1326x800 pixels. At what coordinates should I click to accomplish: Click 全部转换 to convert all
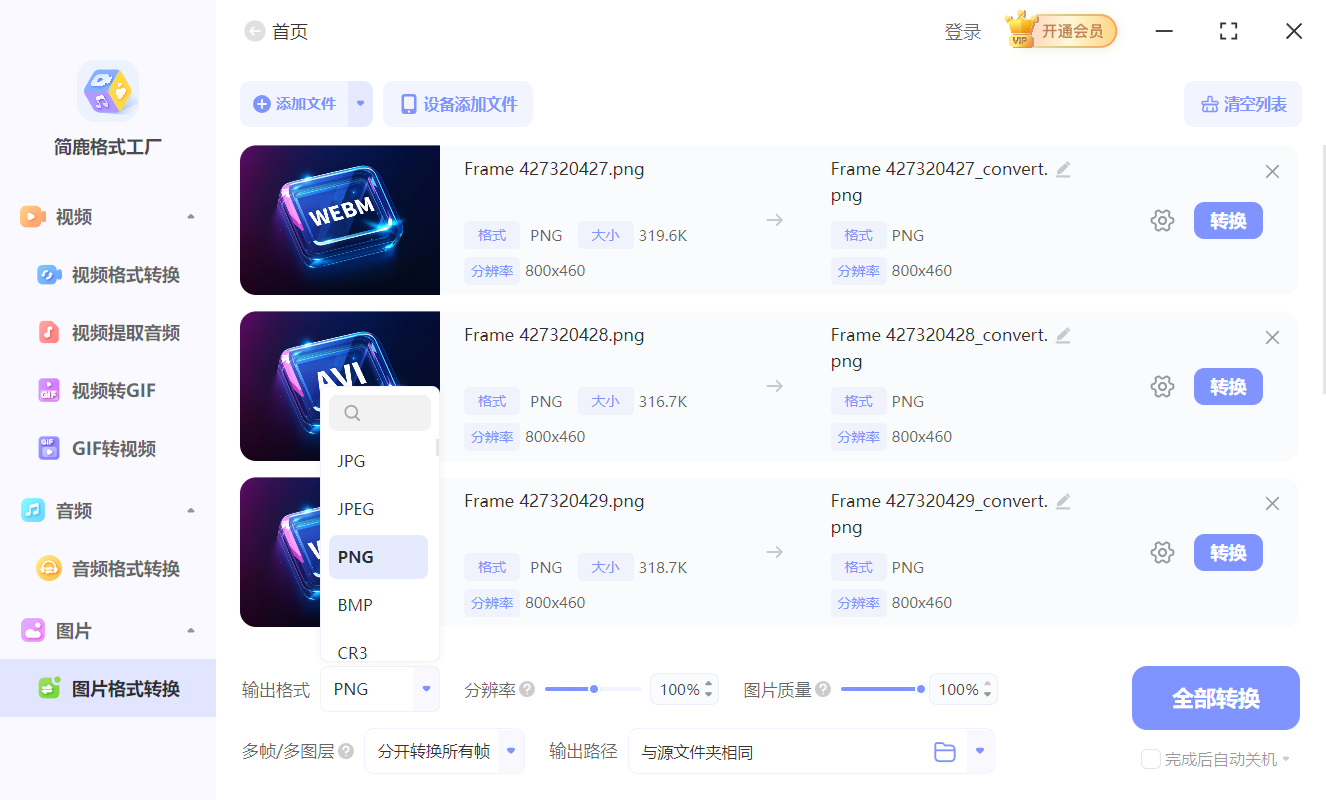coord(1216,698)
